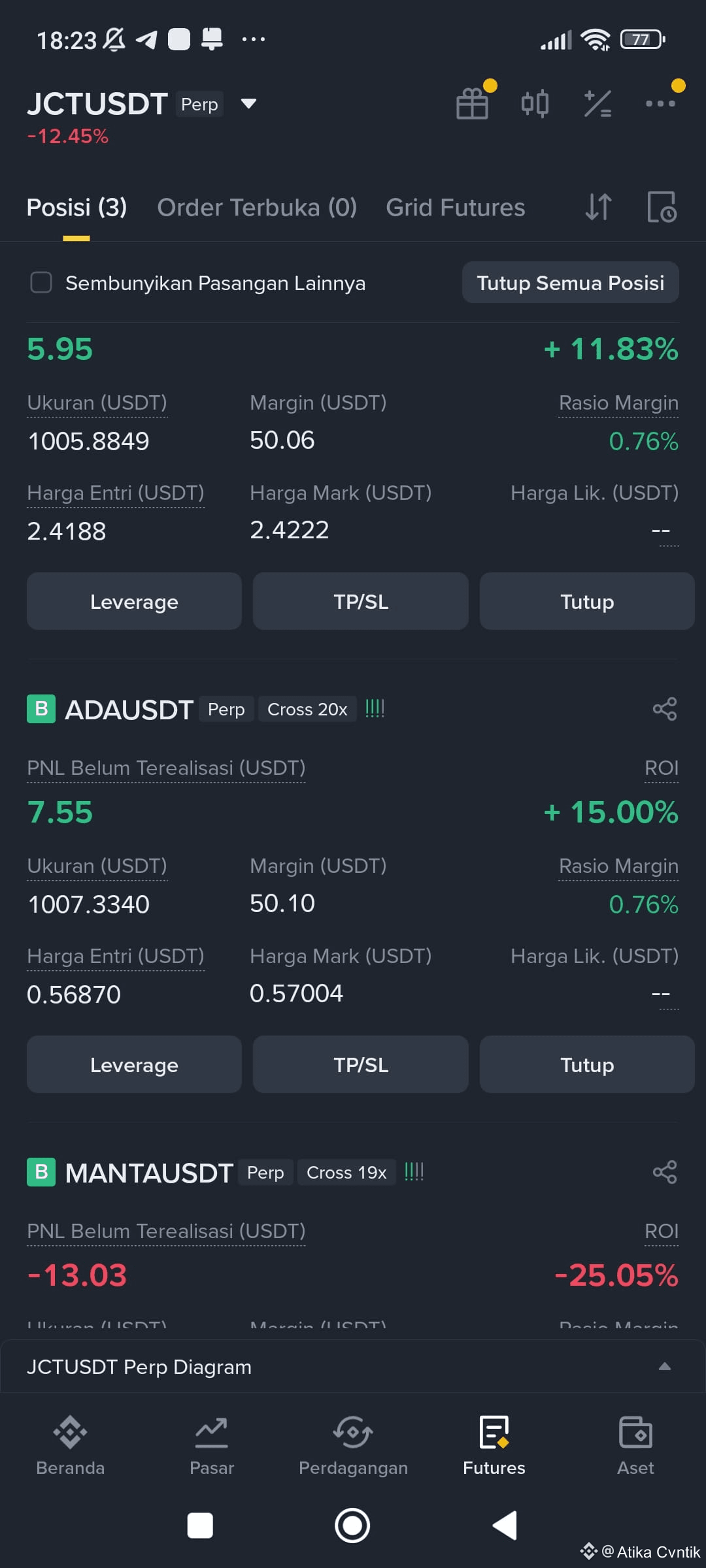Switch to the Order Terbuka (0) tab

coord(257,207)
